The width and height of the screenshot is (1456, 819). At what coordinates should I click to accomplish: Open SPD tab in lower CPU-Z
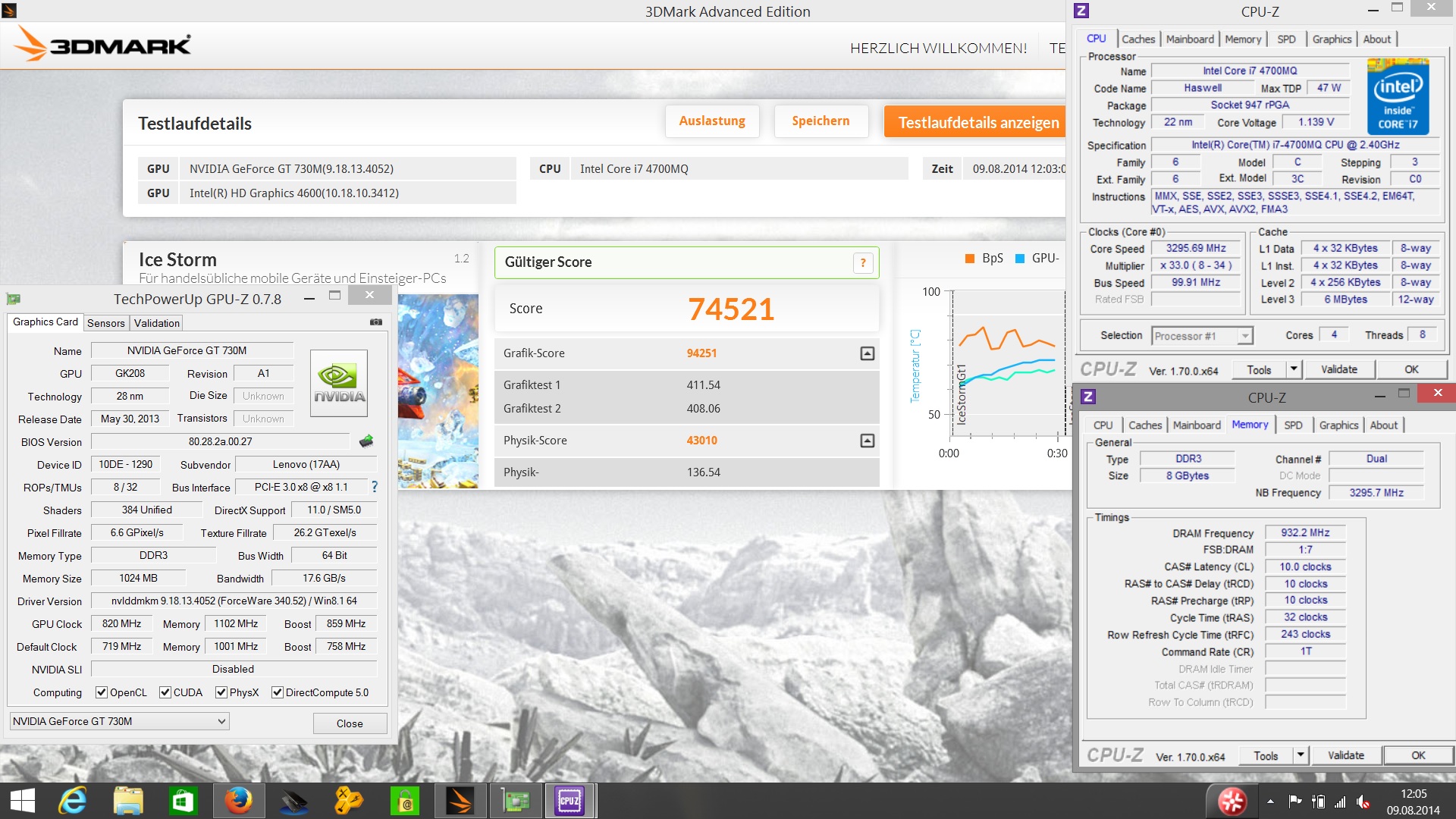[1293, 425]
